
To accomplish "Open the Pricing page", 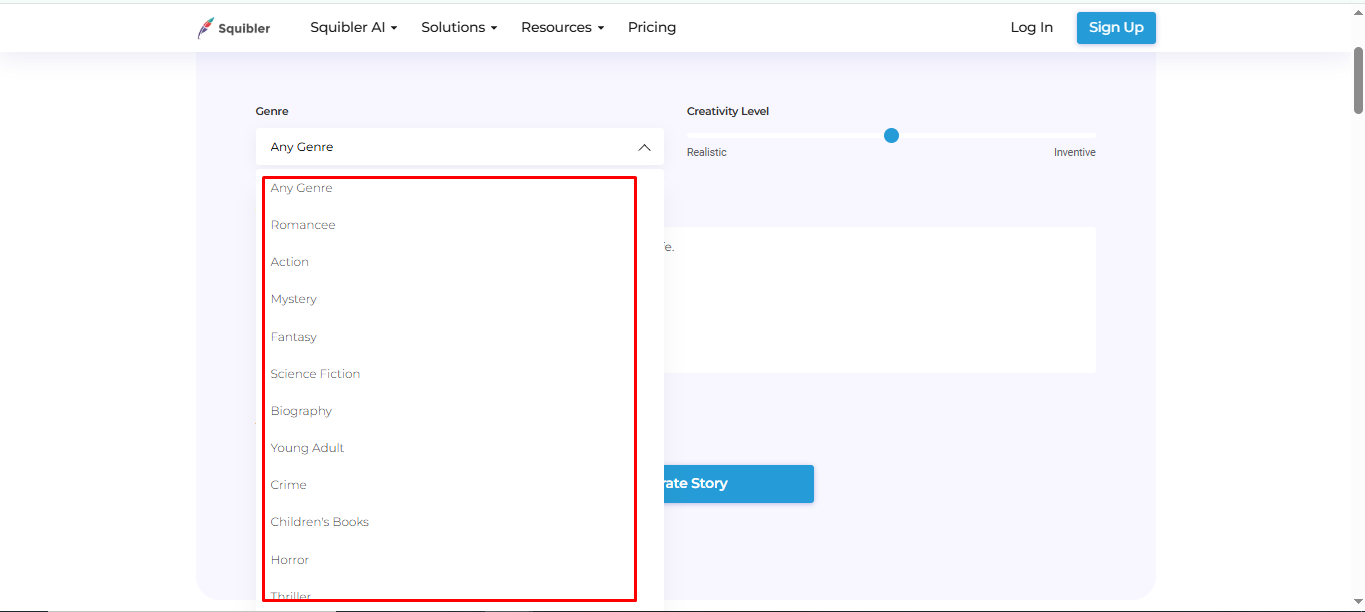I will tap(652, 27).
